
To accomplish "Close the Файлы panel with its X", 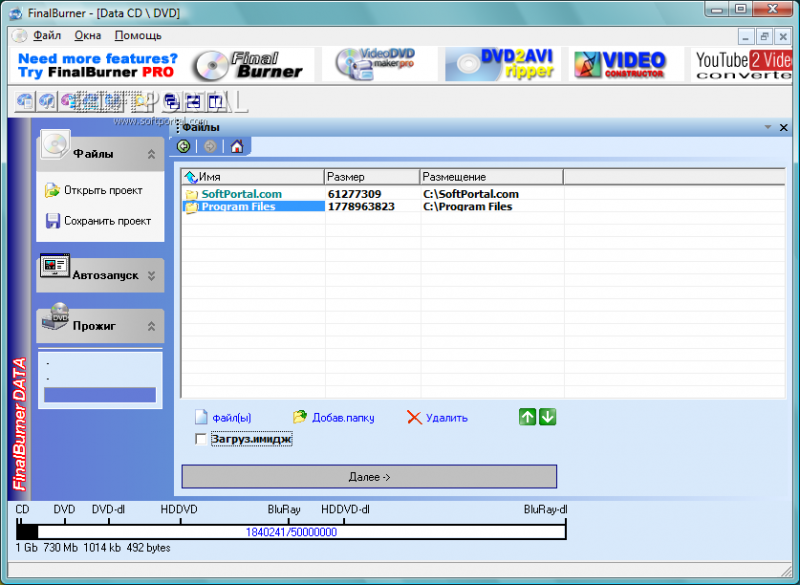I will 784,128.
